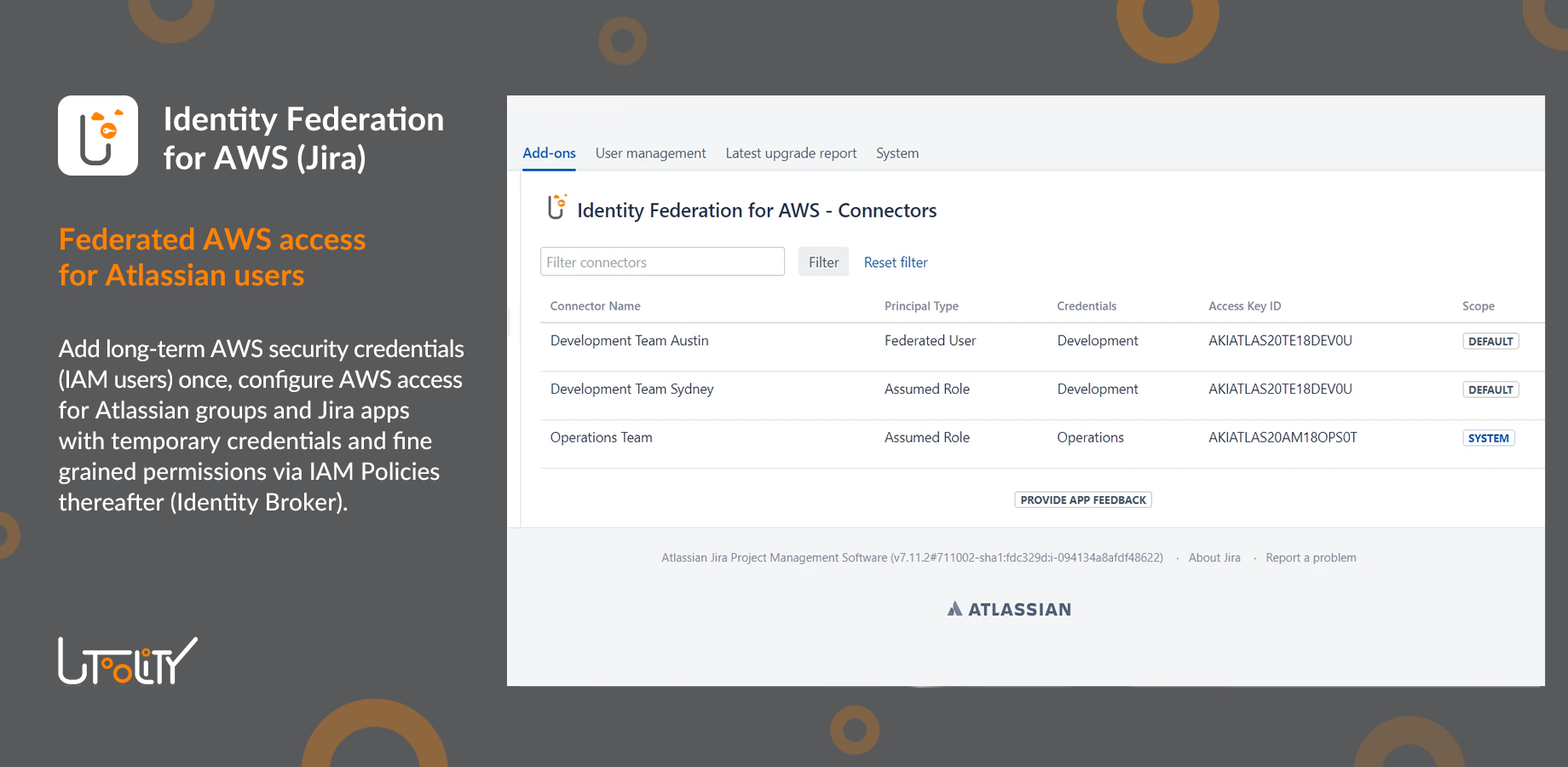Click the small icon beside the Connectors heading

tap(556, 207)
